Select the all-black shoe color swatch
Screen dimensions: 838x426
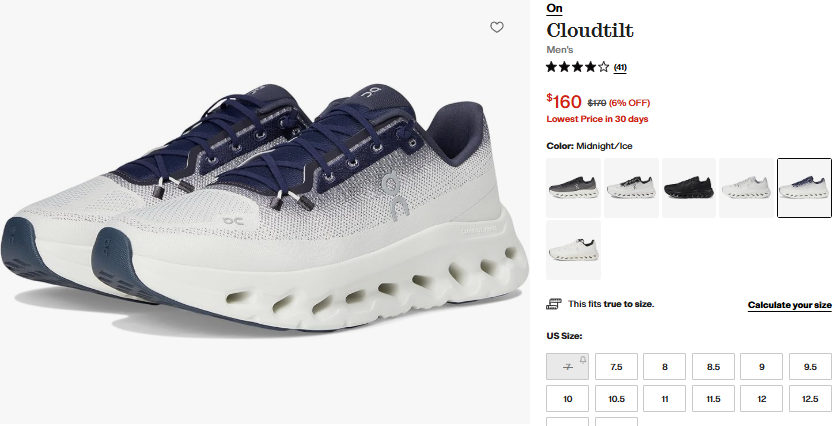[x=688, y=188]
